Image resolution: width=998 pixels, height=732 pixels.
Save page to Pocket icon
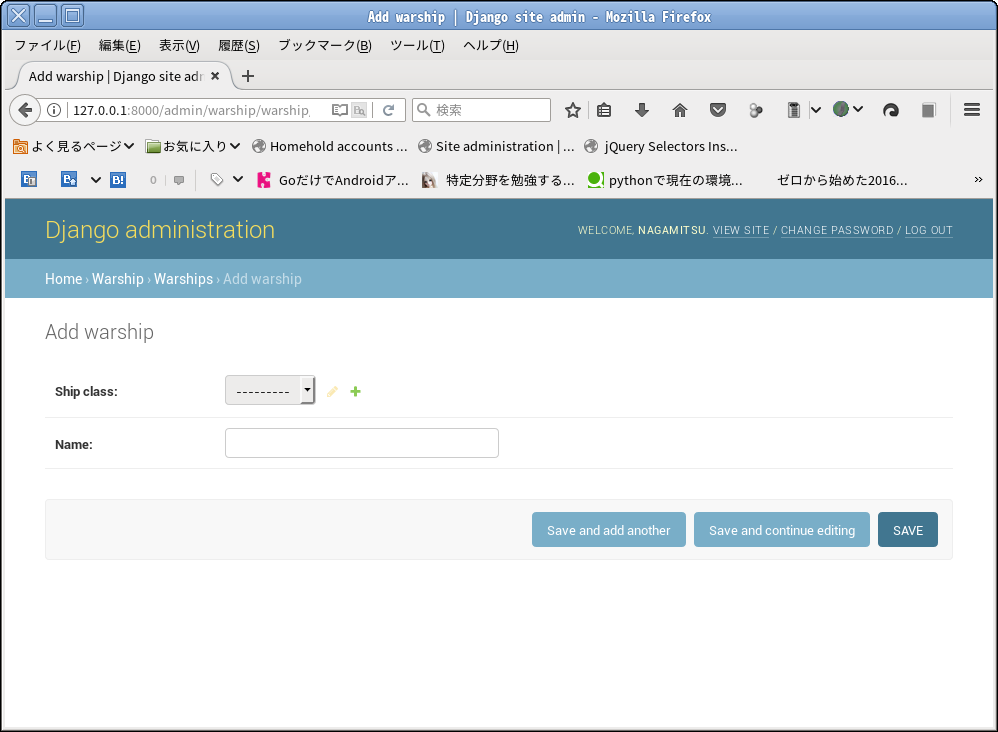click(x=718, y=110)
